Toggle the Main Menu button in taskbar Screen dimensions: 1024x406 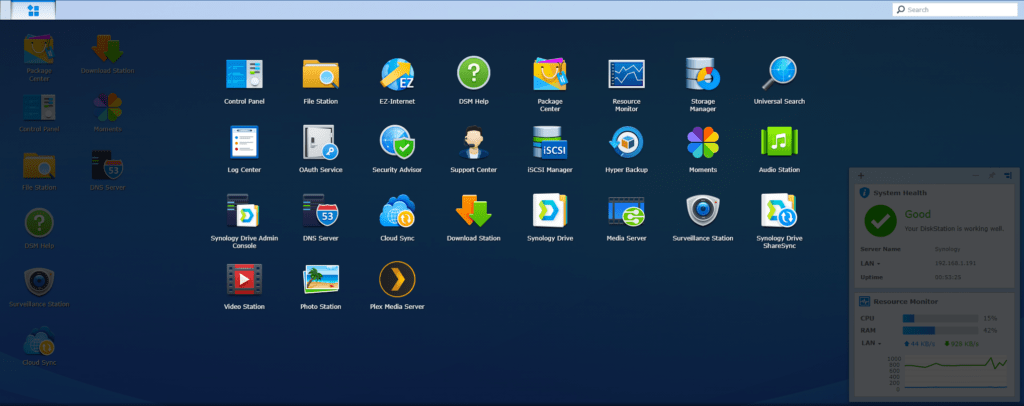click(34, 10)
